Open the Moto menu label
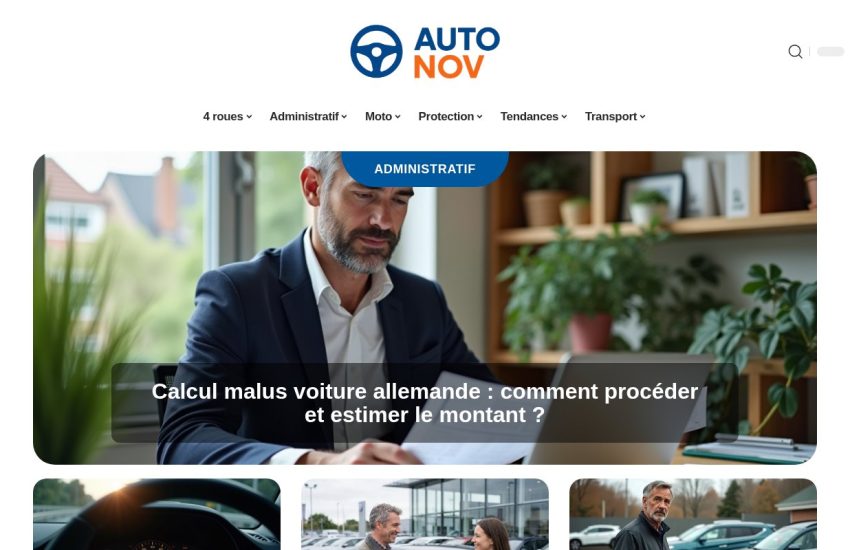Screen dimensions: 850x550 coord(378,117)
